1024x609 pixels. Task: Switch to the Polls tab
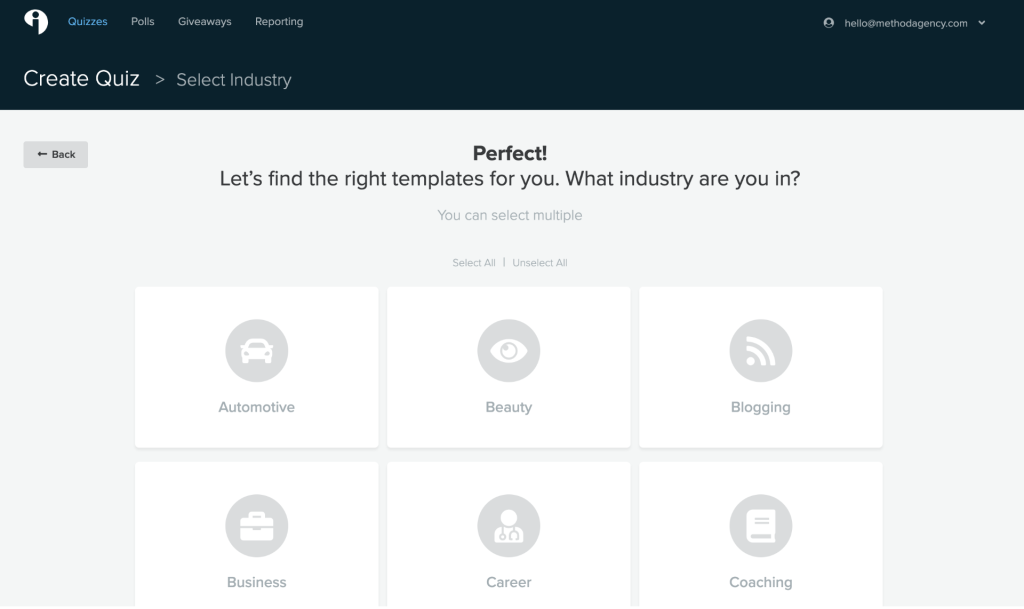tap(143, 22)
